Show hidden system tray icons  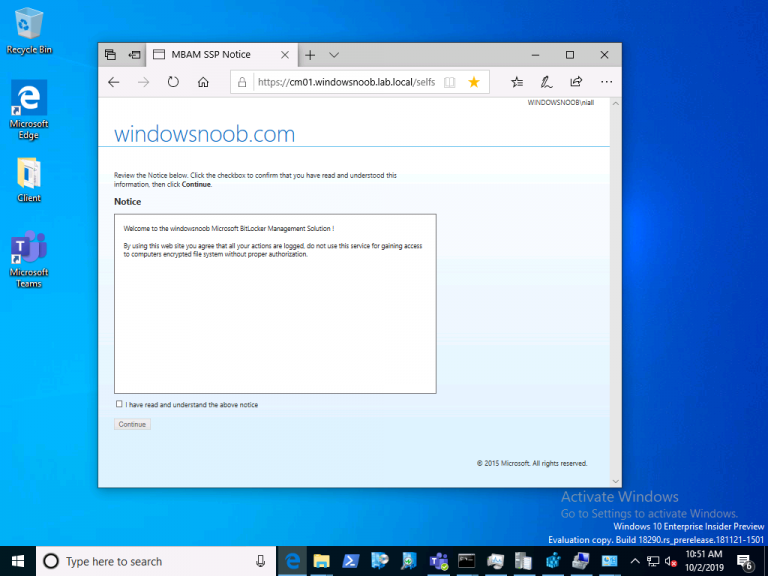click(x=634, y=562)
